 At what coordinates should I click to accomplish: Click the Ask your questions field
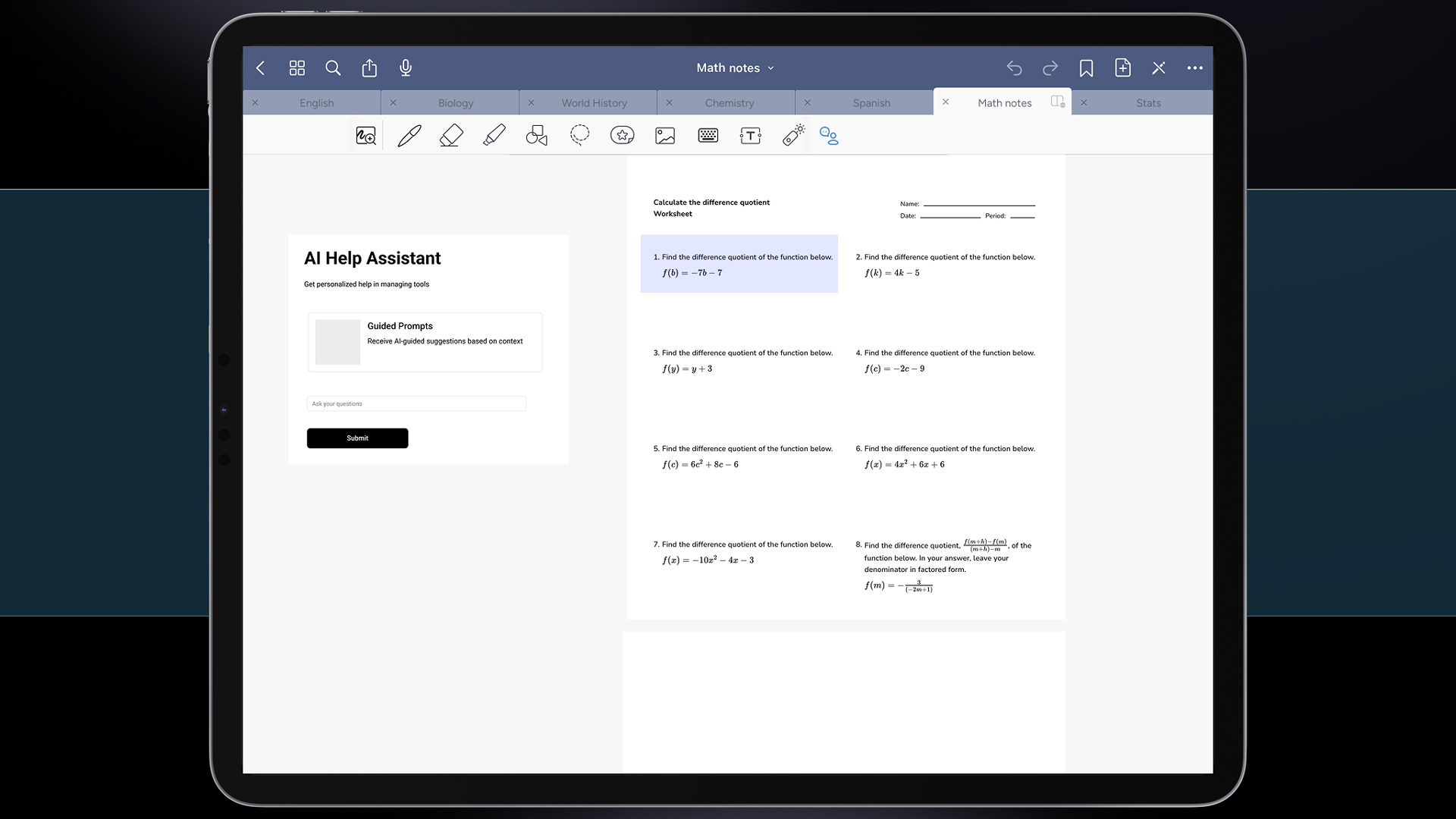pyautogui.click(x=416, y=404)
